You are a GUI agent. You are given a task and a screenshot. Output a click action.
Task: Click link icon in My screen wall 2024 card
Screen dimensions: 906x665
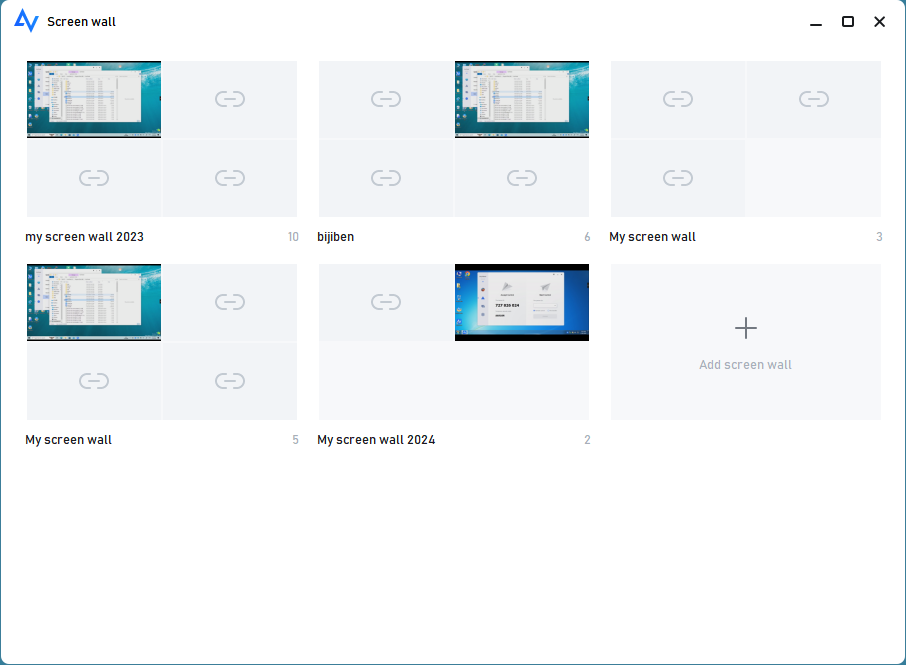tap(385, 301)
